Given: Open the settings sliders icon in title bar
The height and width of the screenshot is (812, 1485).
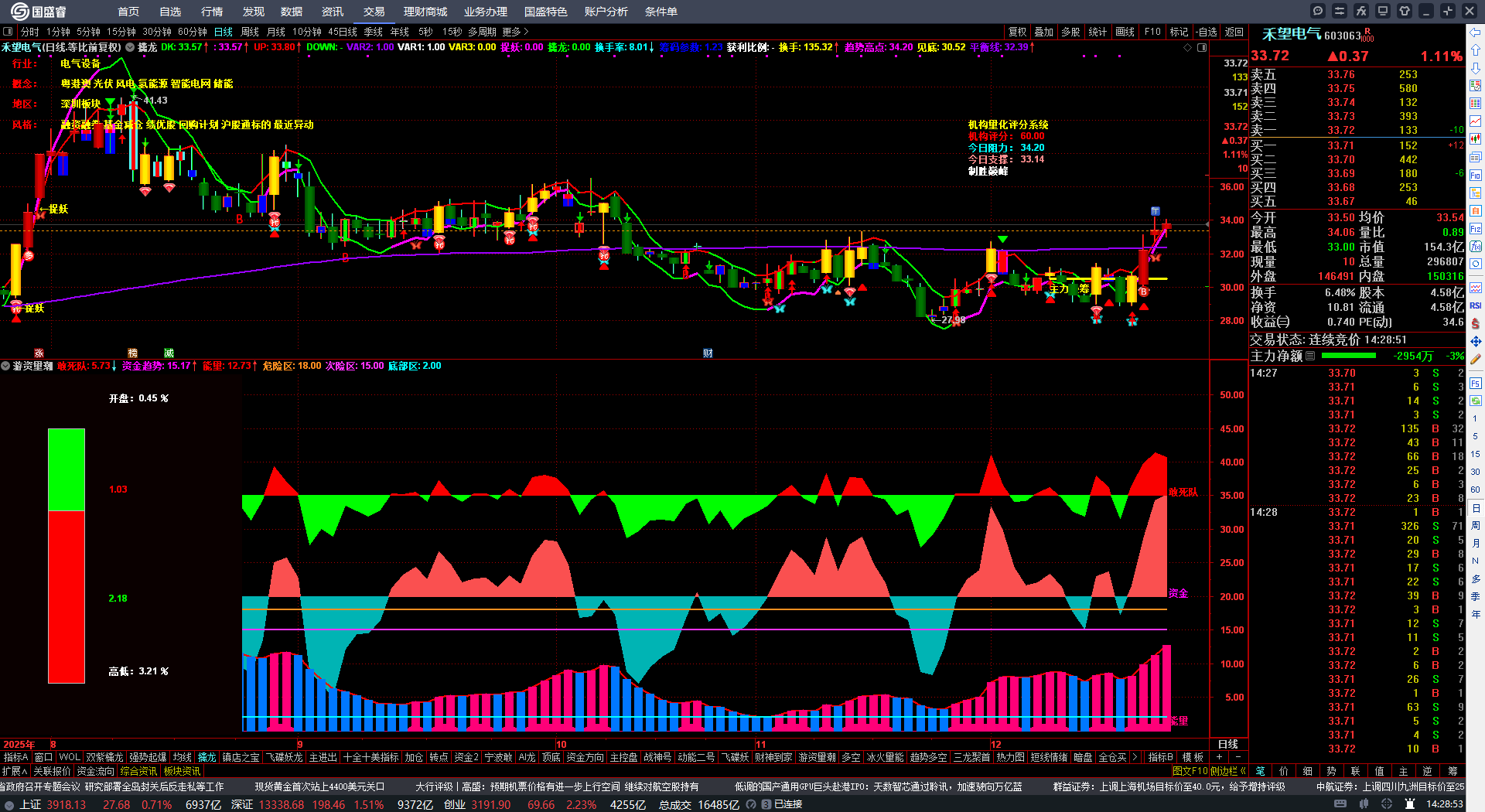Looking at the screenshot, I should tap(1340, 11).
